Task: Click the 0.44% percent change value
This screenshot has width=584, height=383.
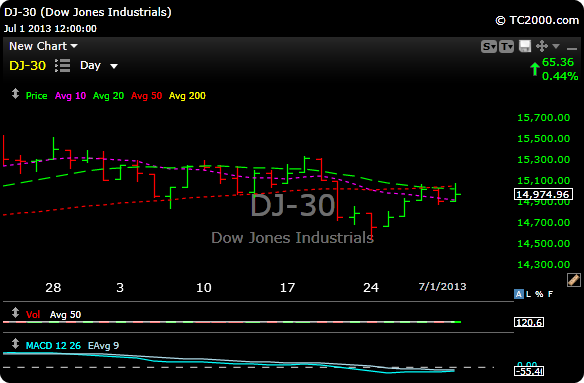Action: pyautogui.click(x=560, y=76)
